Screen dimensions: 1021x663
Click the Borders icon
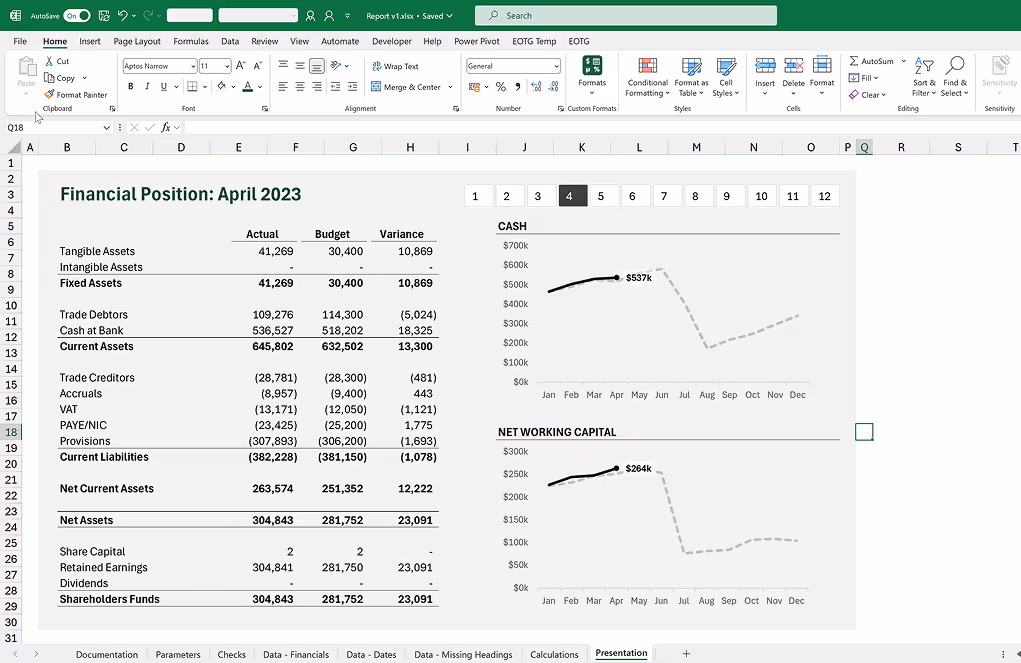[x=192, y=86]
